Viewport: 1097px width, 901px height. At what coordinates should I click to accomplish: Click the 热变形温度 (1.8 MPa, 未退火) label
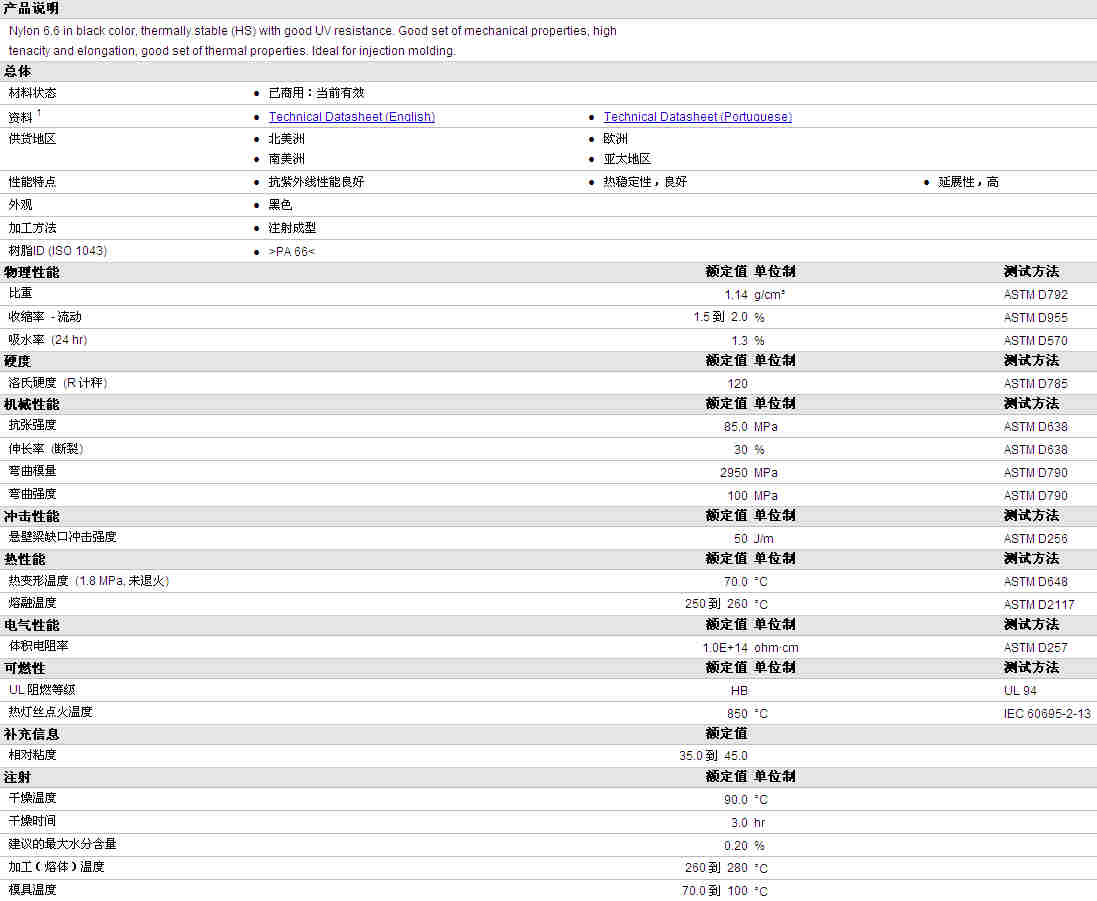(89, 581)
